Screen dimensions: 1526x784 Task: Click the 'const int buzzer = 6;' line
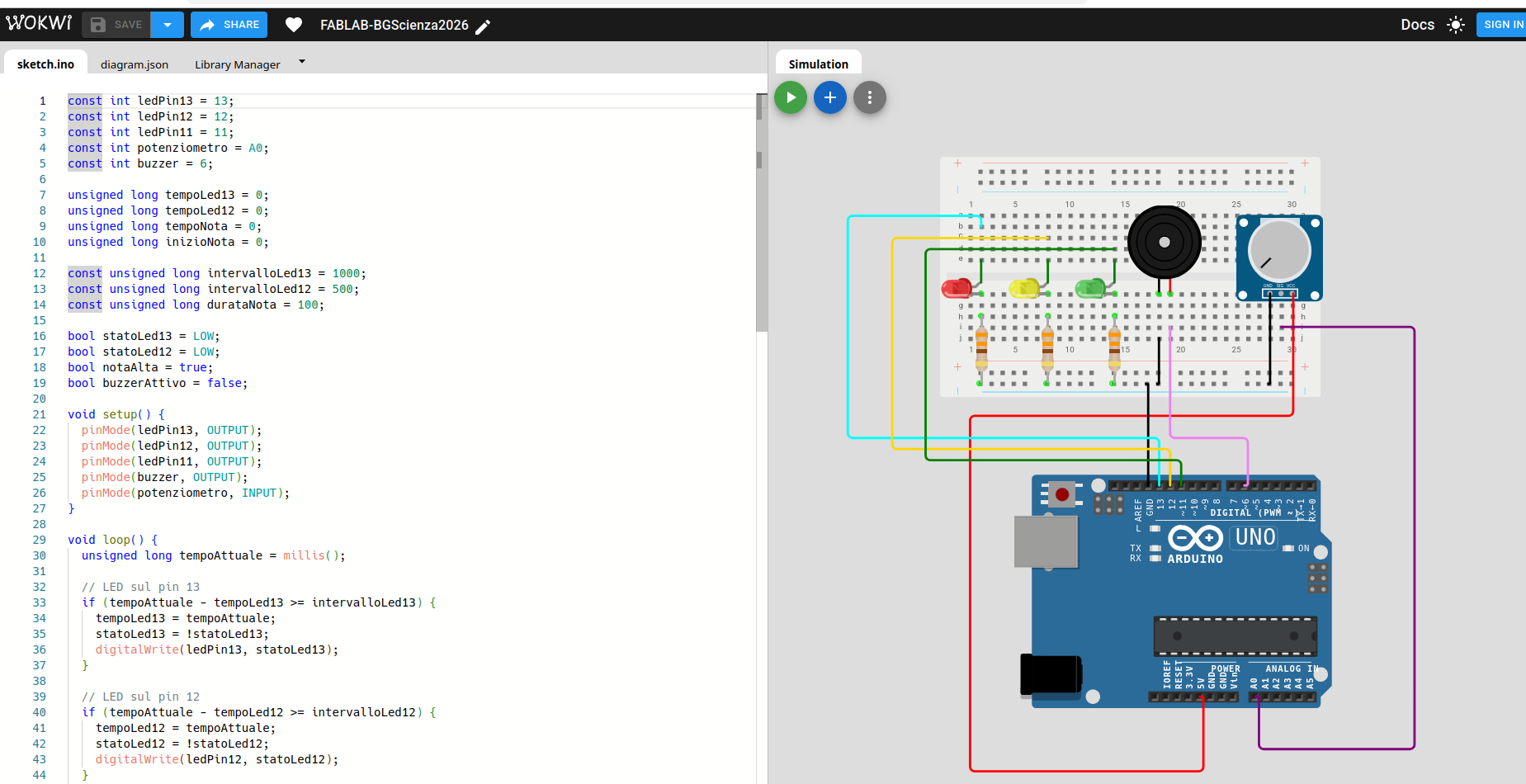pos(140,163)
